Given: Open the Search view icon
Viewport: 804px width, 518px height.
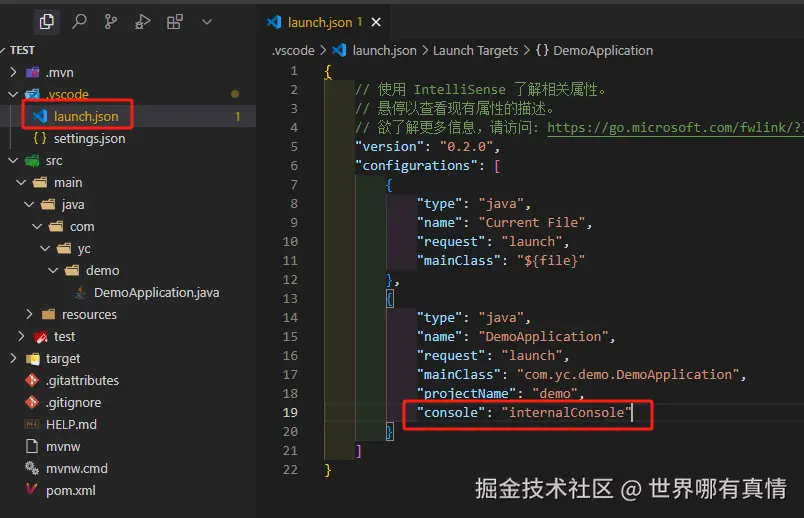Looking at the screenshot, I should click(79, 22).
